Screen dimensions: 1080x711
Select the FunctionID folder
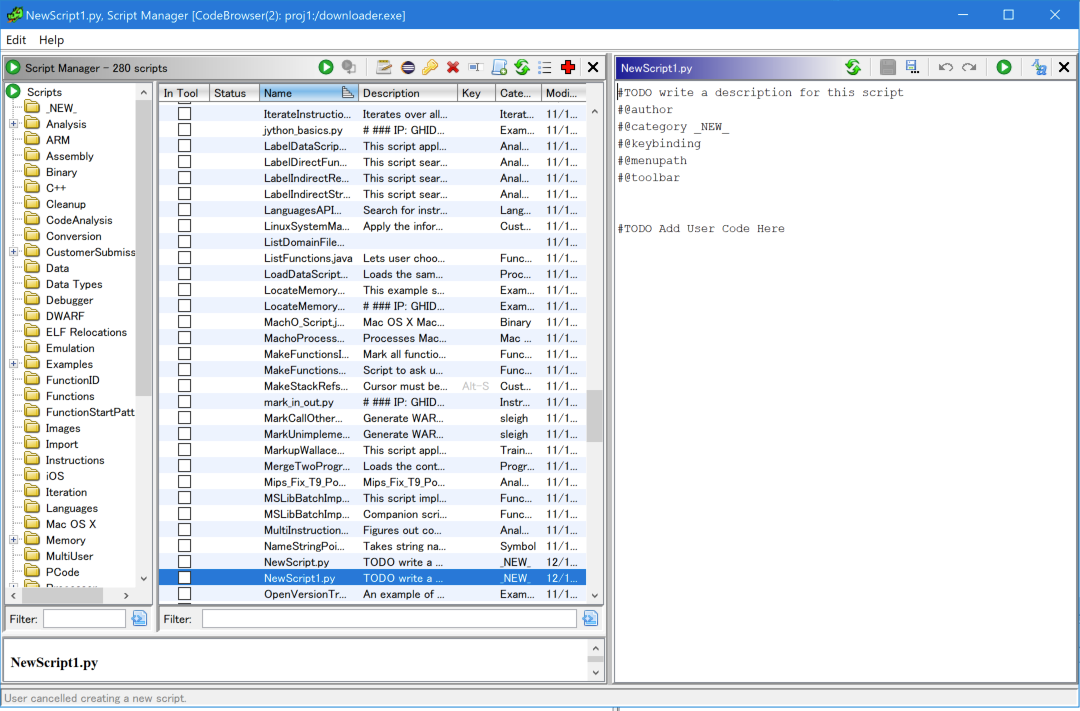[72, 380]
